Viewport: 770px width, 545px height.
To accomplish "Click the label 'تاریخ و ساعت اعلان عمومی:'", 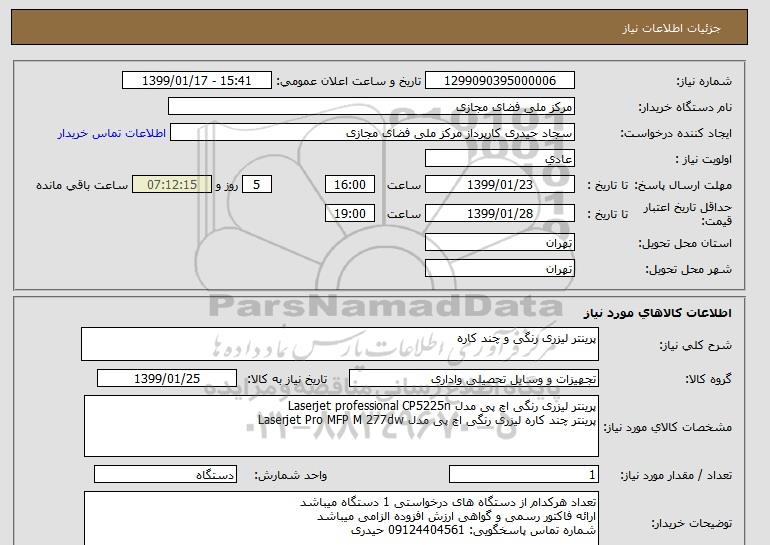I will [349, 81].
